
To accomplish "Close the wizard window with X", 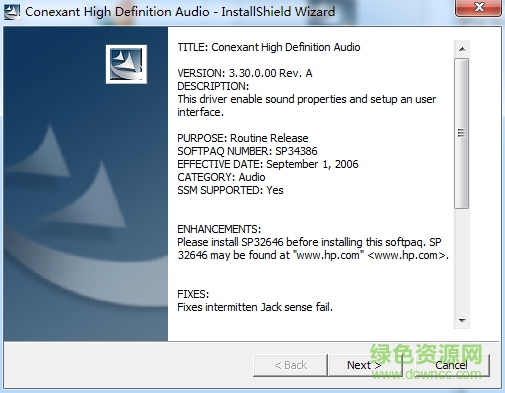I will (479, 7).
